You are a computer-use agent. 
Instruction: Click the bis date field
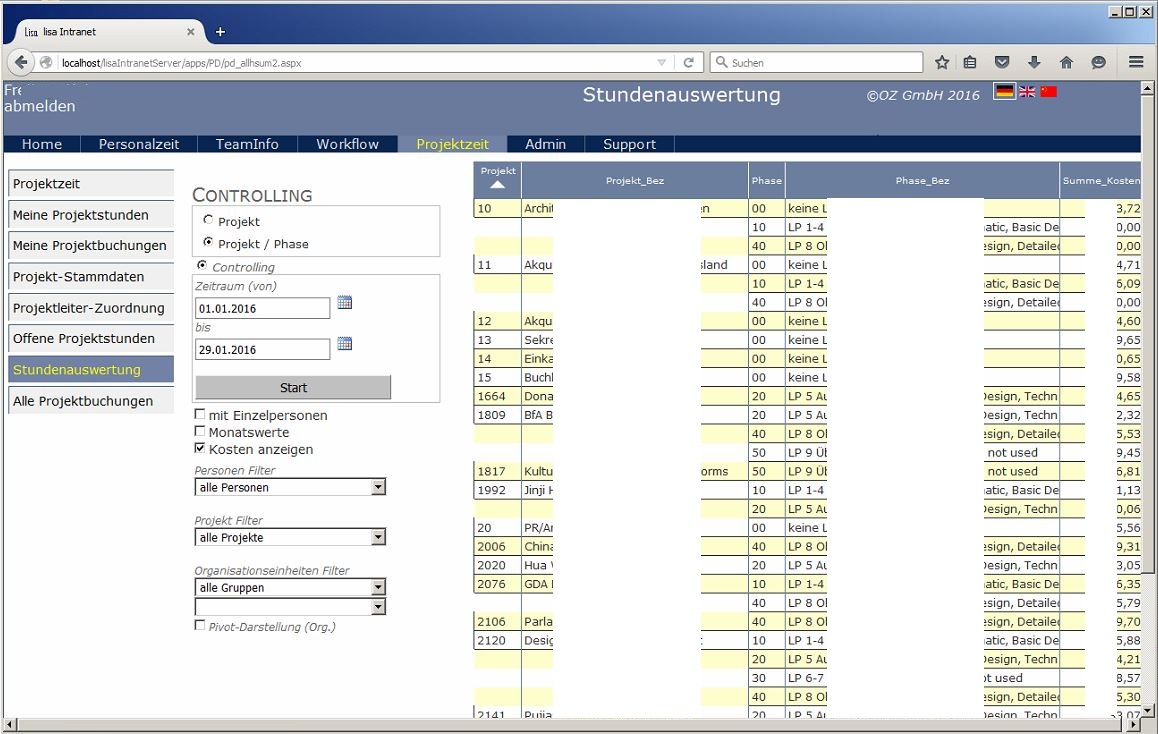coord(262,350)
